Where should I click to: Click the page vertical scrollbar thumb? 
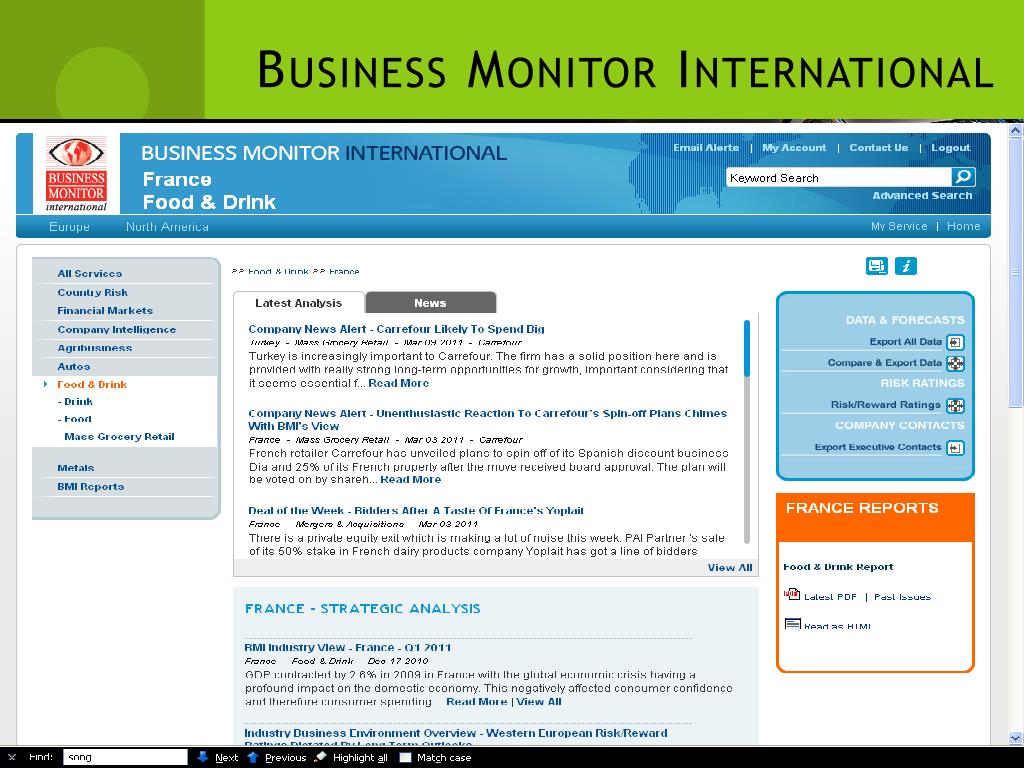pyautogui.click(x=1016, y=272)
